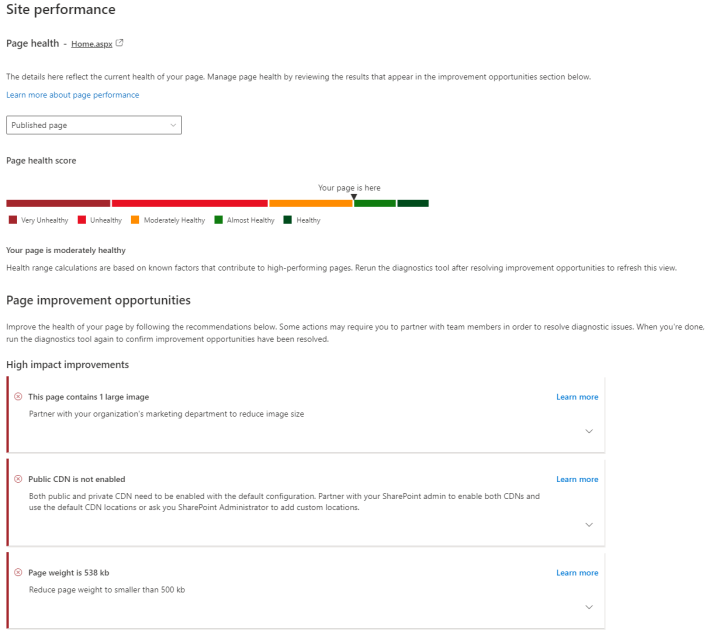This screenshot has width=723, height=638.
Task: Click Learn more for Page weight issue
Action: click(x=577, y=573)
